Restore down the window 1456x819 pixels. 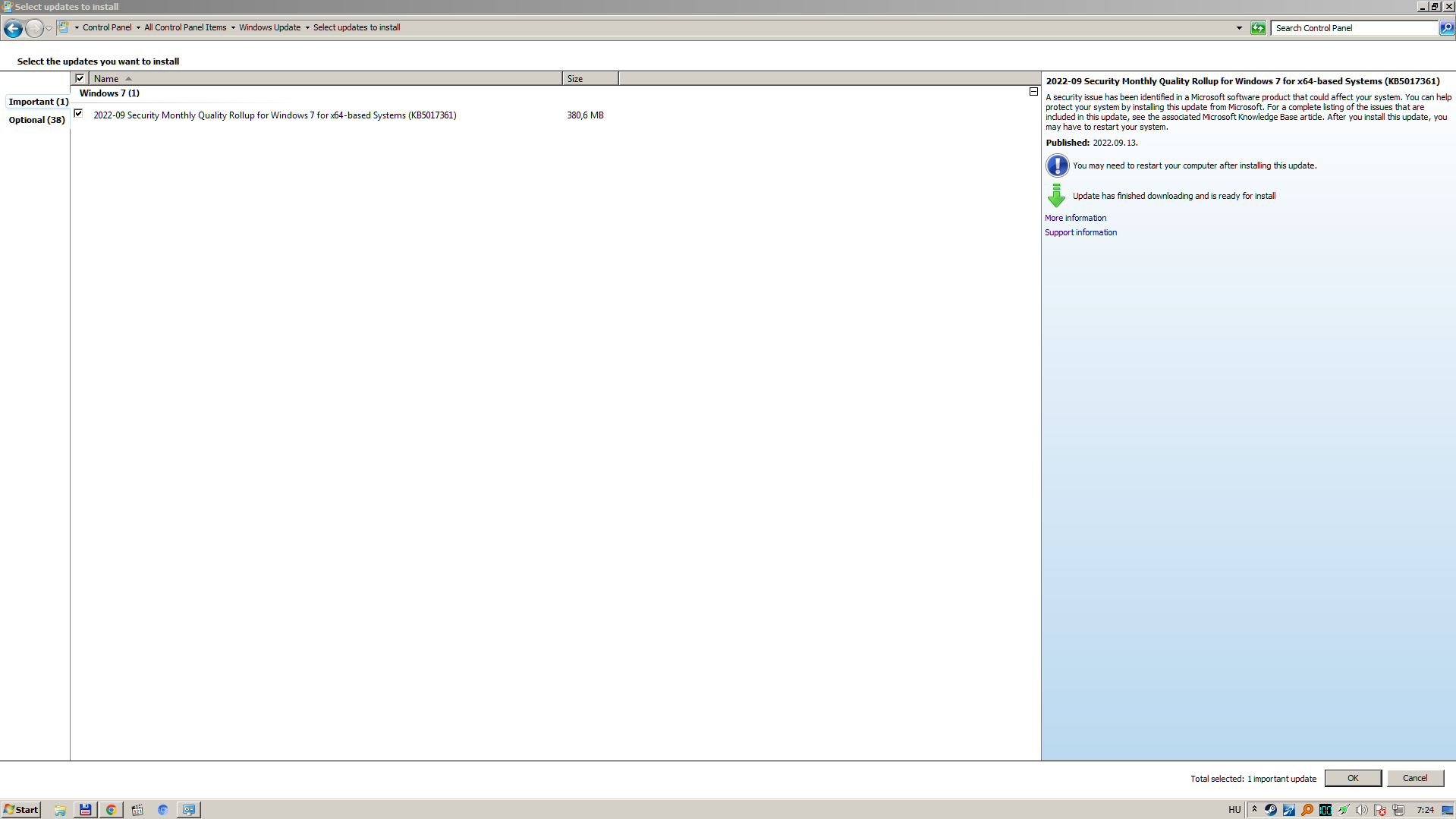pos(1435,7)
